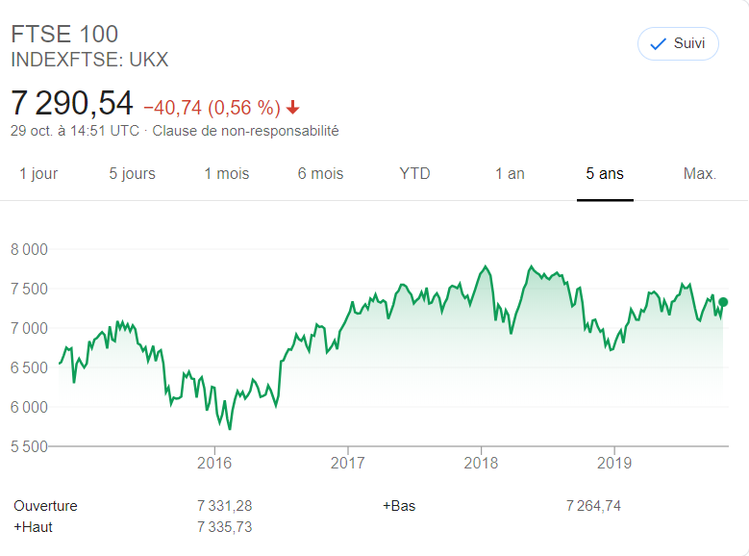Screen dimensions: 749x556
Task: Toggle the Suivi follow button
Action: click(677, 44)
